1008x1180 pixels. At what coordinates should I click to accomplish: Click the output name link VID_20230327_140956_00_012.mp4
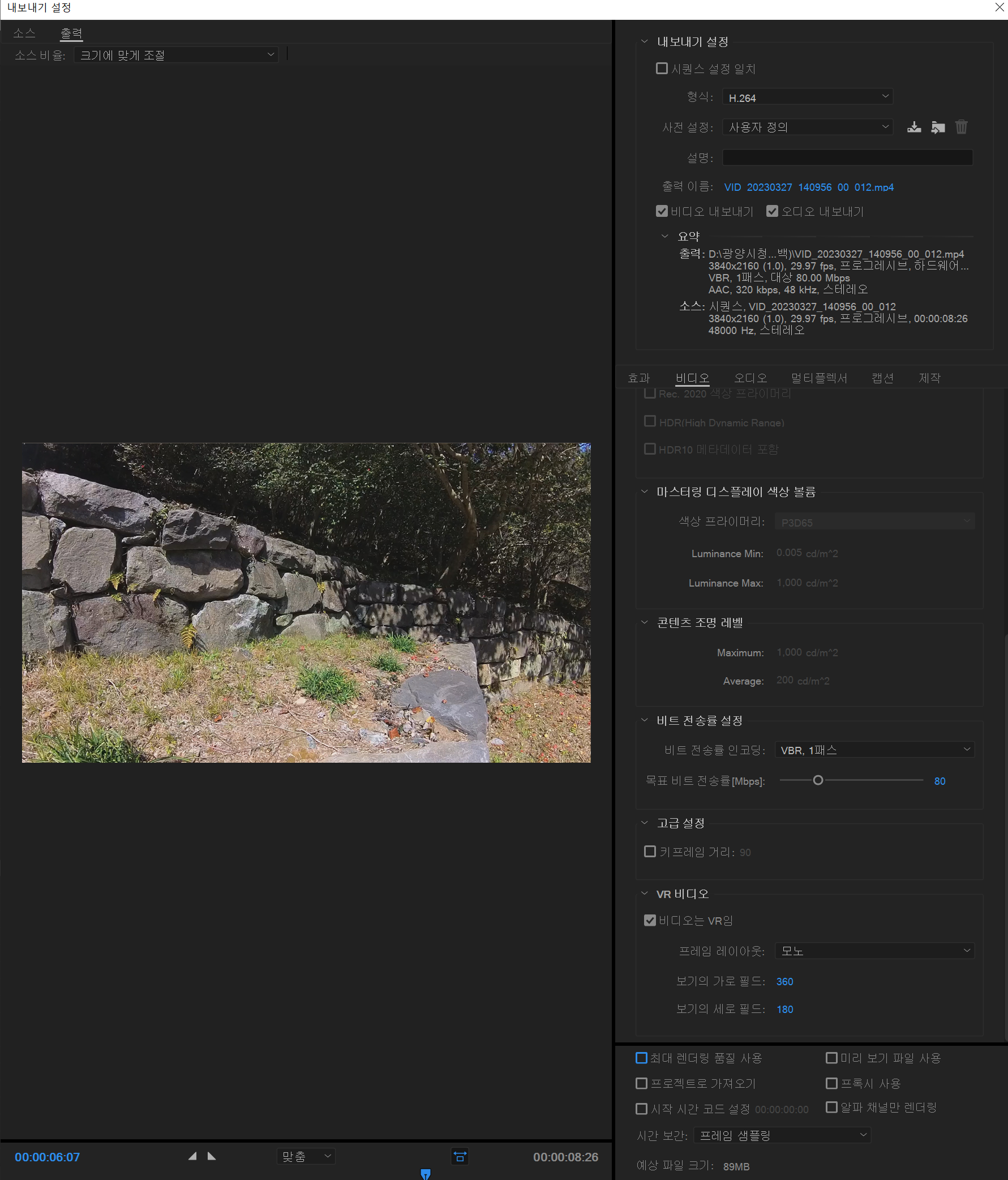click(808, 187)
